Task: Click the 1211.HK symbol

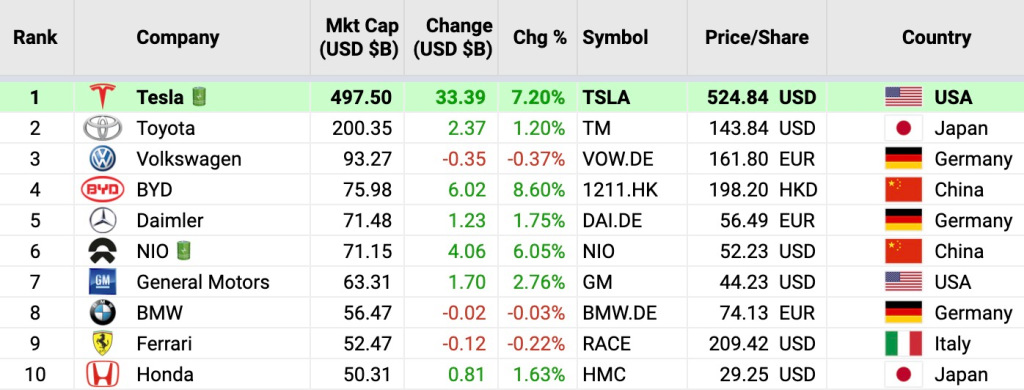Action: pyautogui.click(x=620, y=189)
